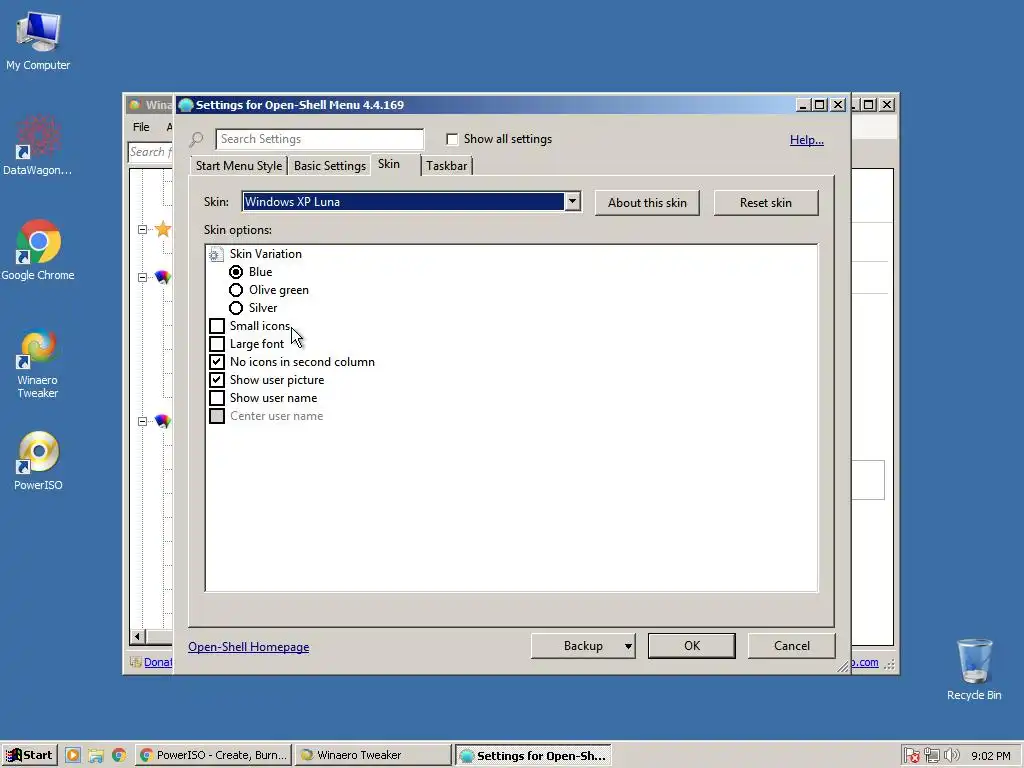Select the Silver skin variation
This screenshot has width=1024, height=768.
[236, 308]
